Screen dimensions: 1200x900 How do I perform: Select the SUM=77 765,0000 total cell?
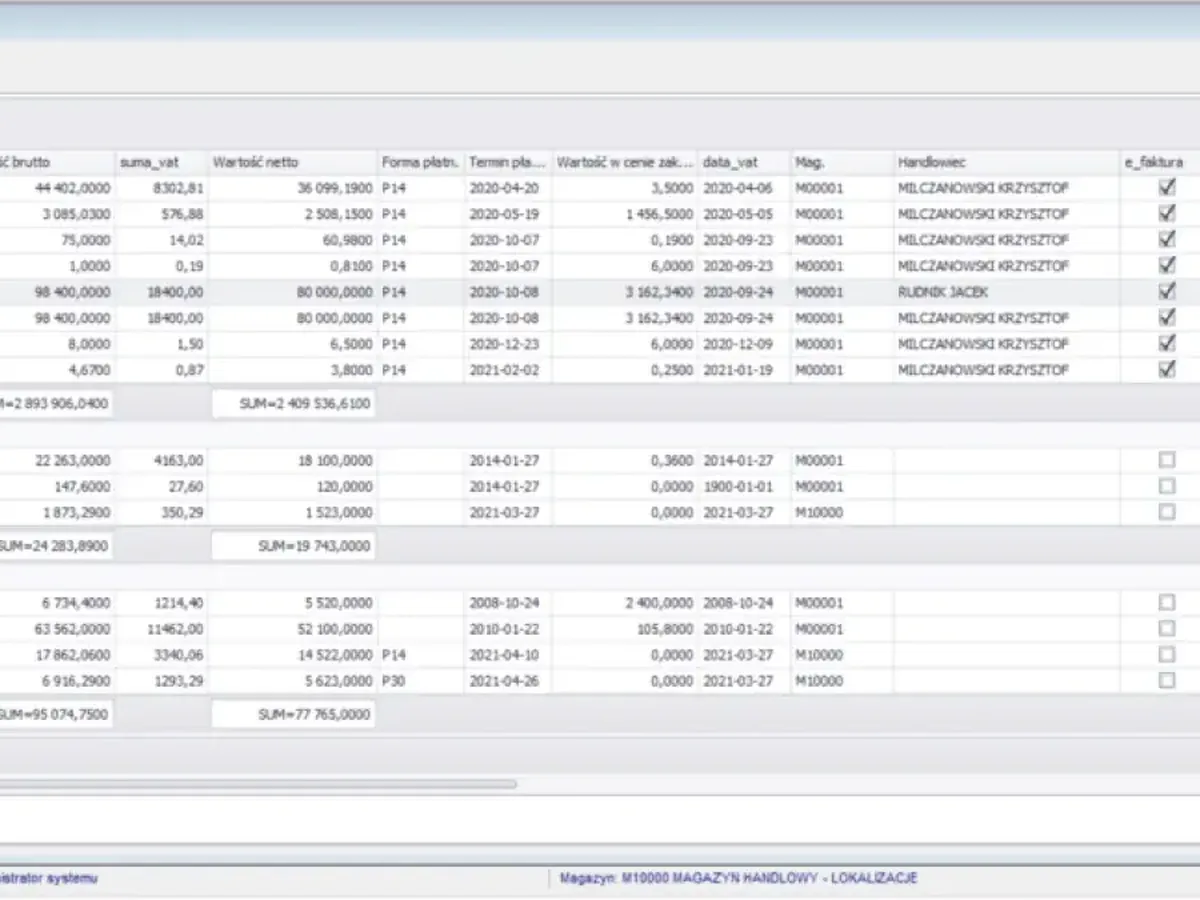pos(294,715)
